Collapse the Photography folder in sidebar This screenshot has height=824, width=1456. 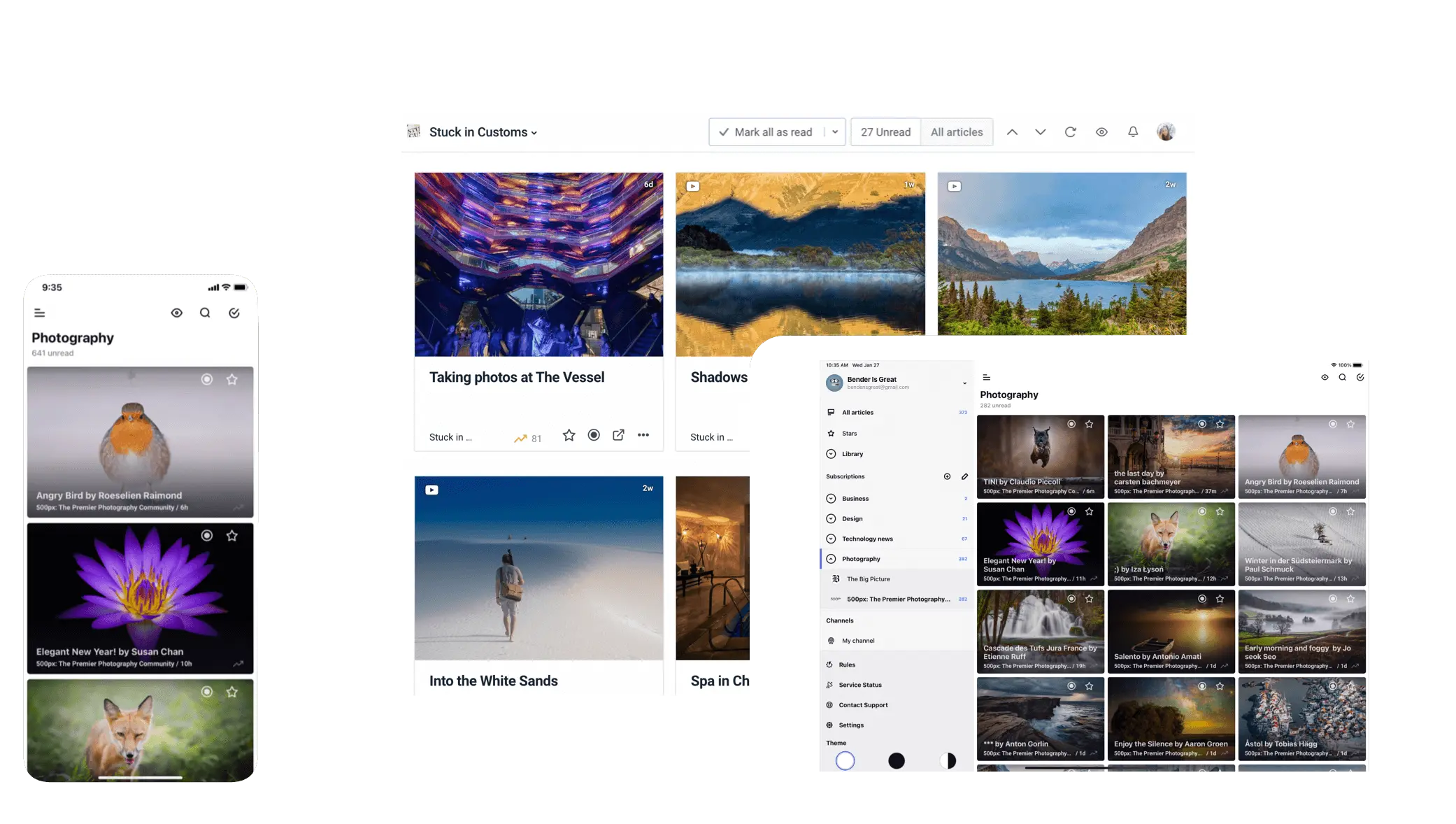click(x=831, y=559)
